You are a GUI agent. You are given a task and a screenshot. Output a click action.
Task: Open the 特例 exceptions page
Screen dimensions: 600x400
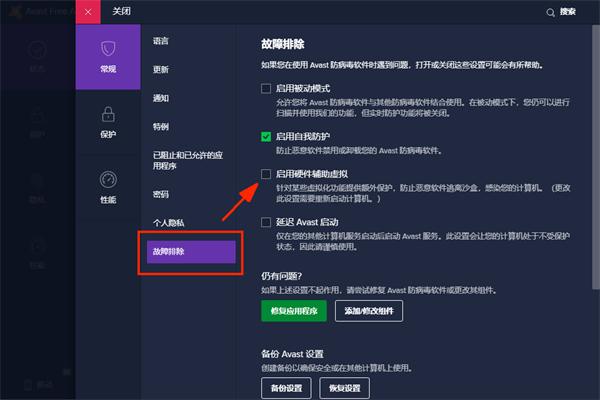coord(161,128)
